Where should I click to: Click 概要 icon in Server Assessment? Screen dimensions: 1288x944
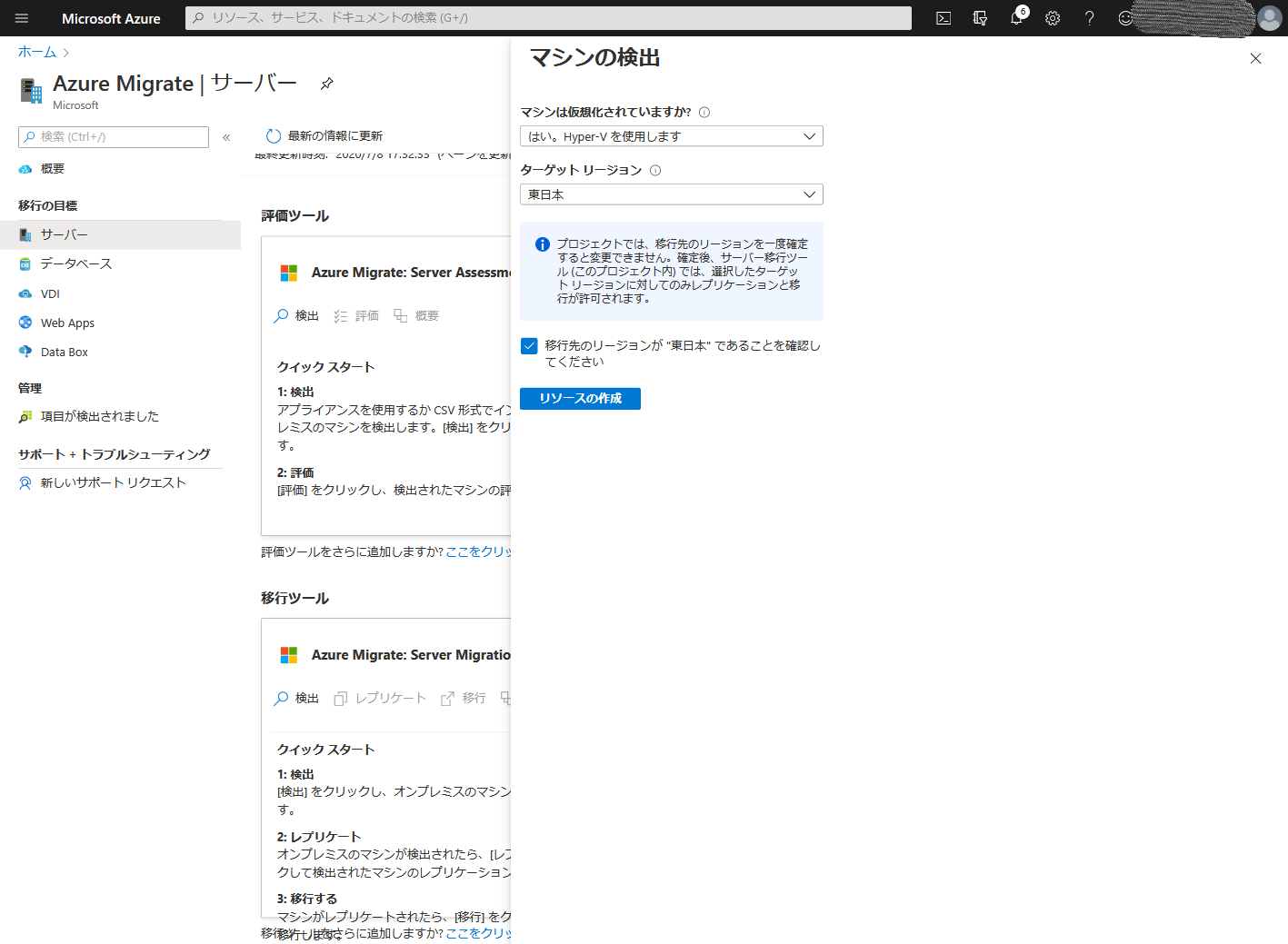(400, 315)
